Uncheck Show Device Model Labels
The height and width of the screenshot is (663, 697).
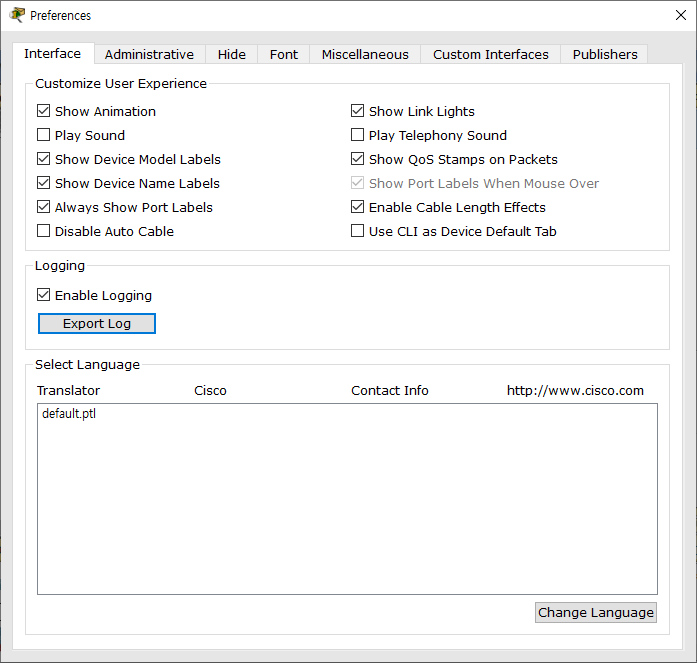pos(44,159)
